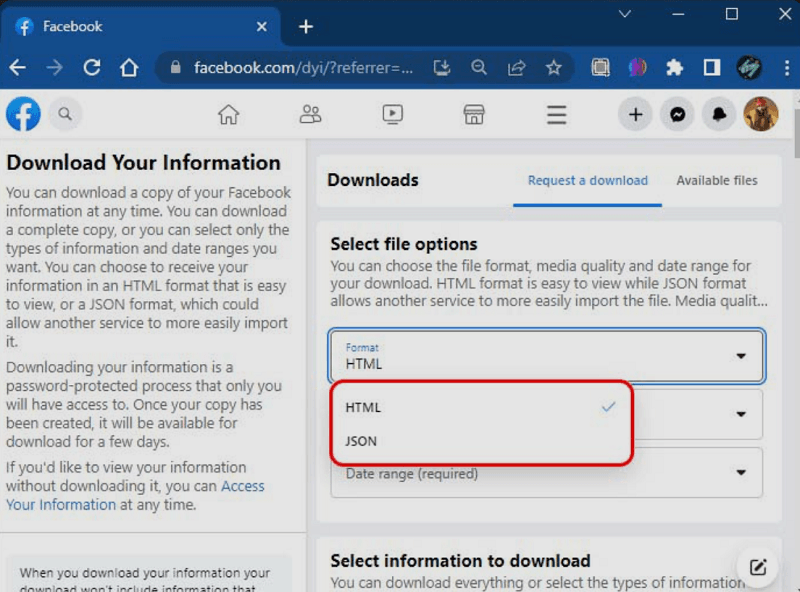Open the Chrome extensions puzzle icon
The height and width of the screenshot is (592, 800).
[675, 67]
